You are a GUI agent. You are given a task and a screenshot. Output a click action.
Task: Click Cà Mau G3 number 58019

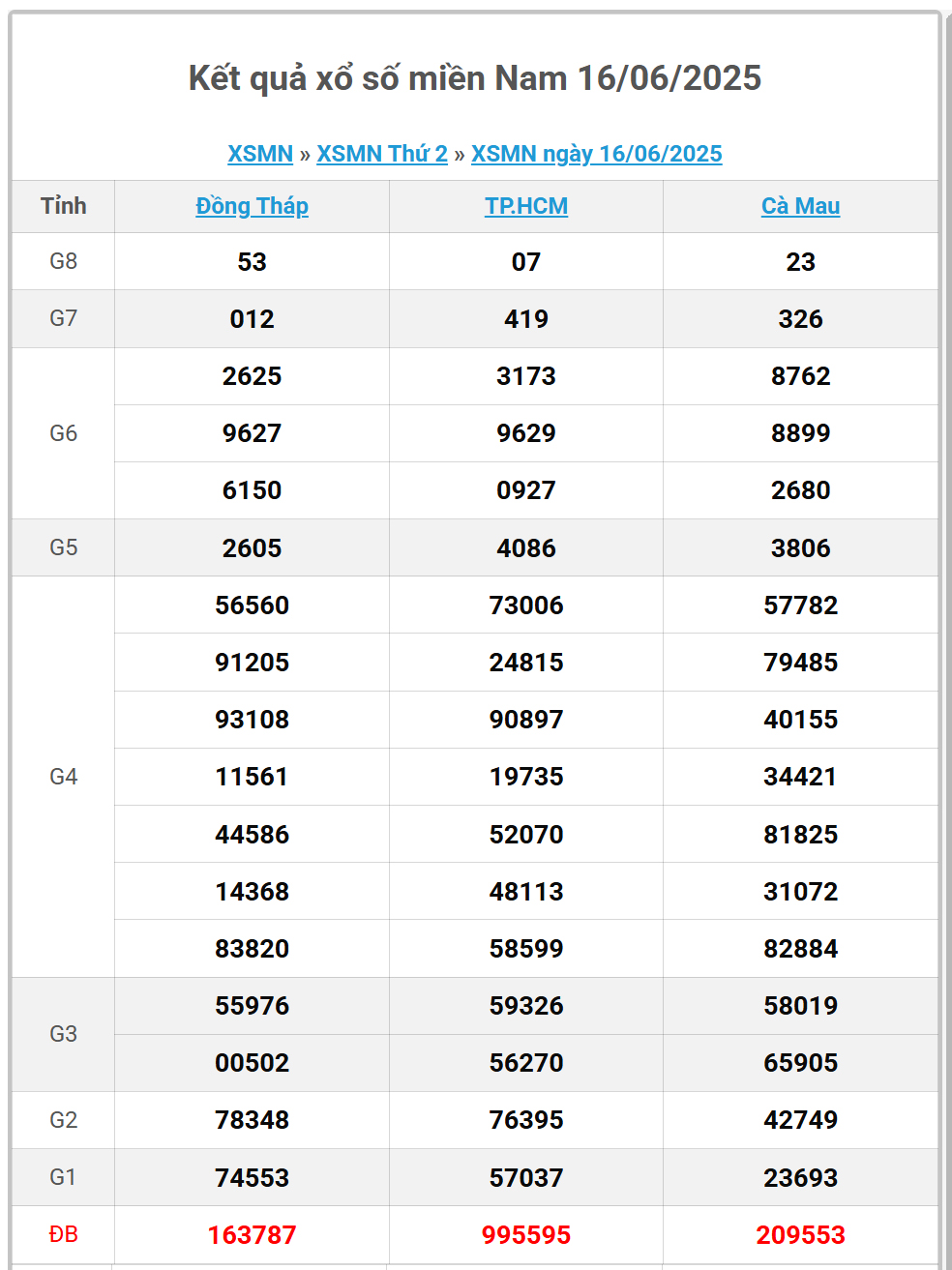(801, 1006)
